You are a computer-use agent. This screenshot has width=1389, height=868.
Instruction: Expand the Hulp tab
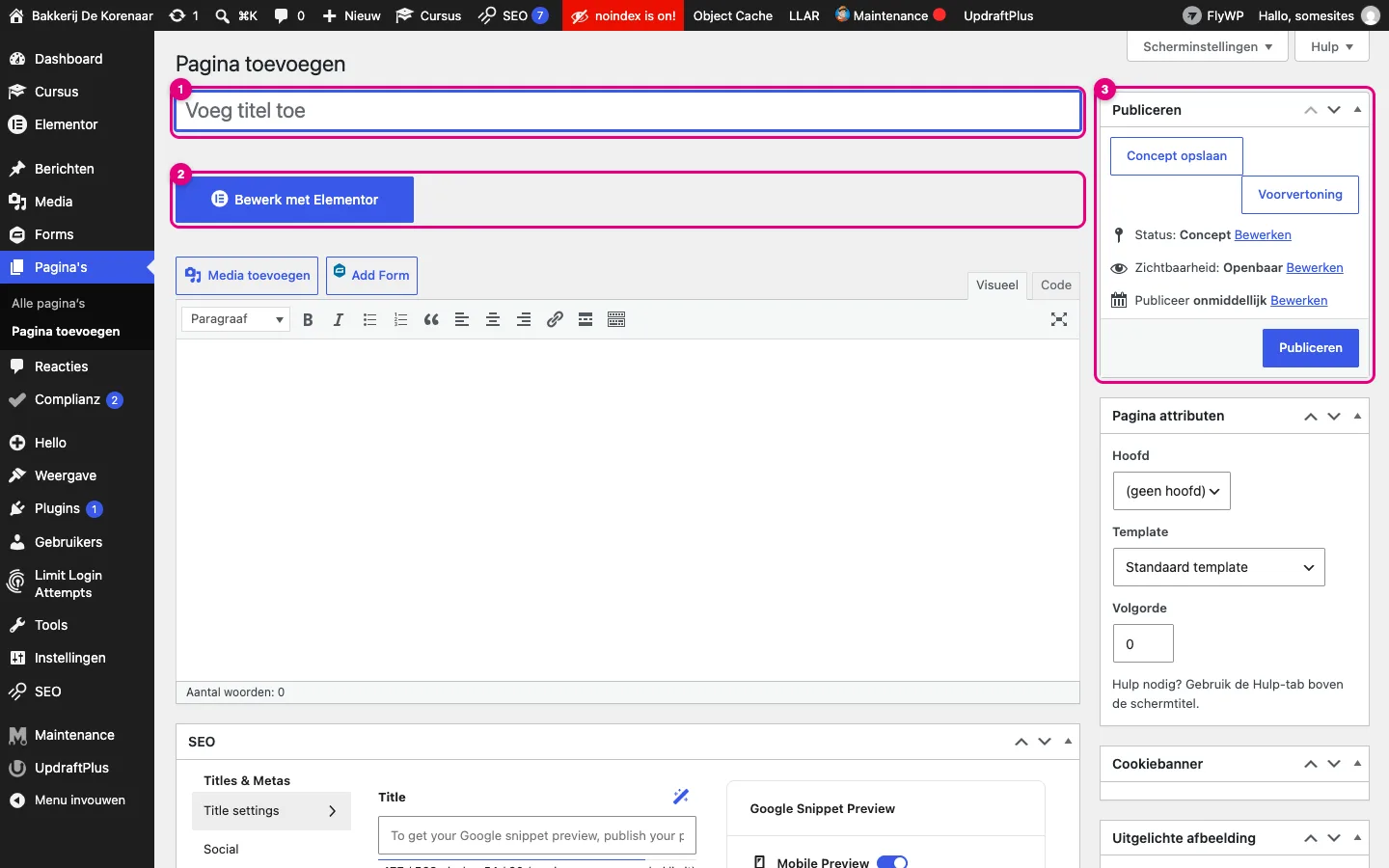tap(1332, 46)
